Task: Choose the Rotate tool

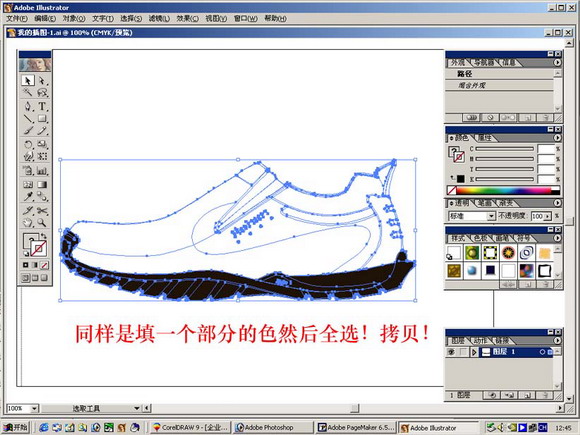Action: tap(28, 144)
